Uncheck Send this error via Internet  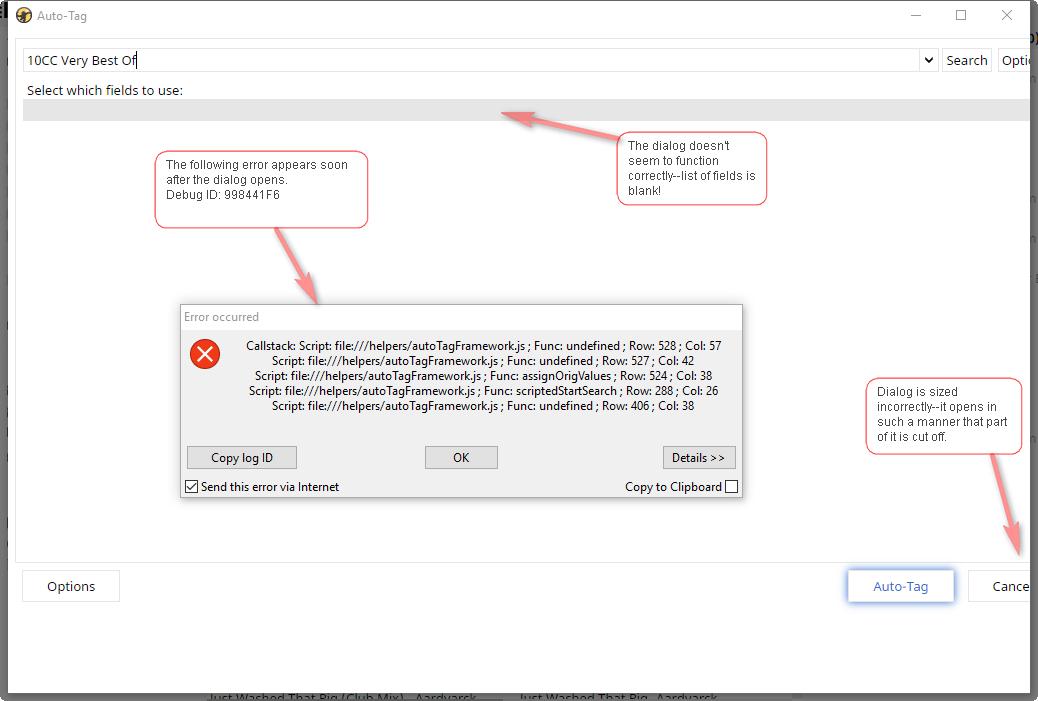point(192,487)
